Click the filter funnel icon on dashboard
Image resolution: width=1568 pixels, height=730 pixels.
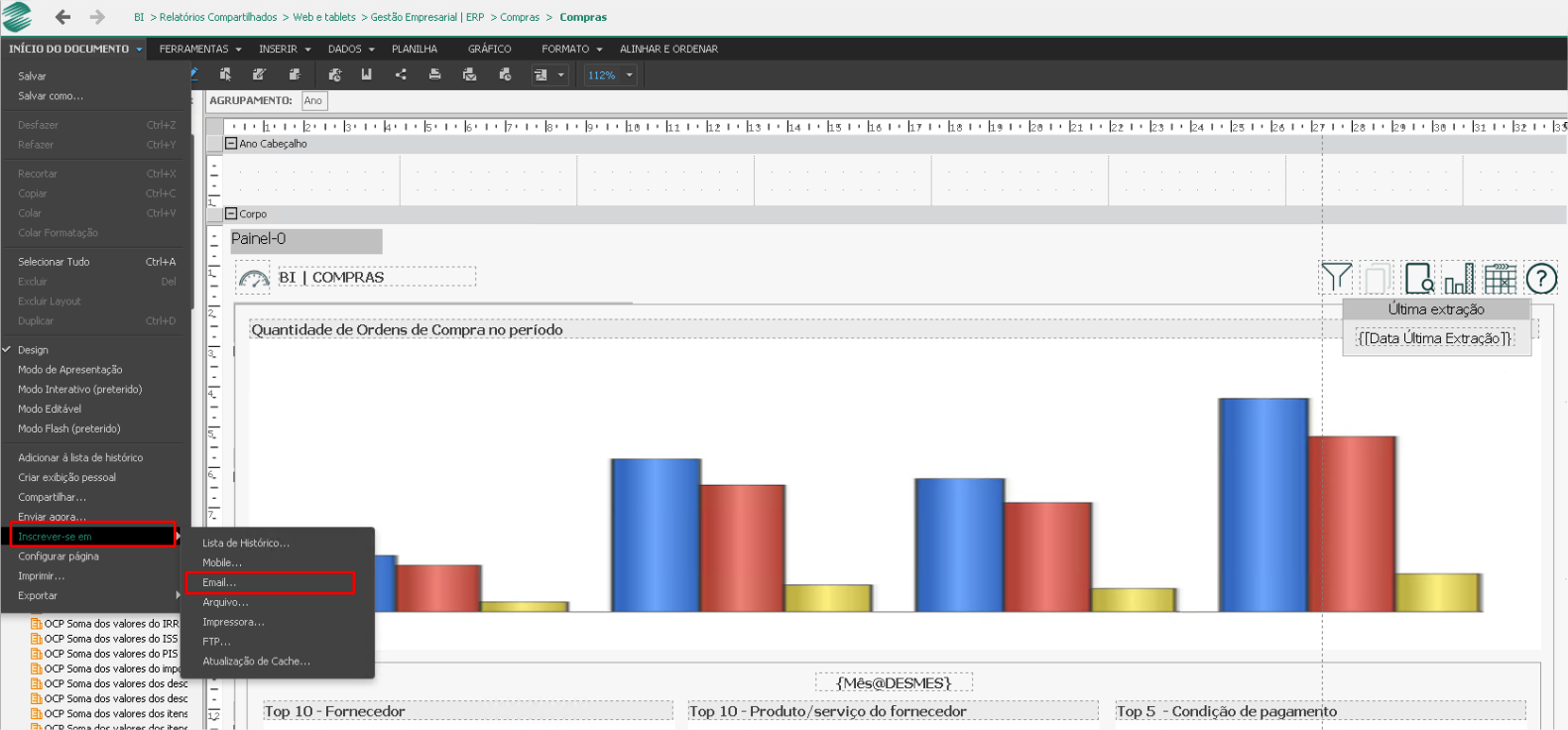1335,278
